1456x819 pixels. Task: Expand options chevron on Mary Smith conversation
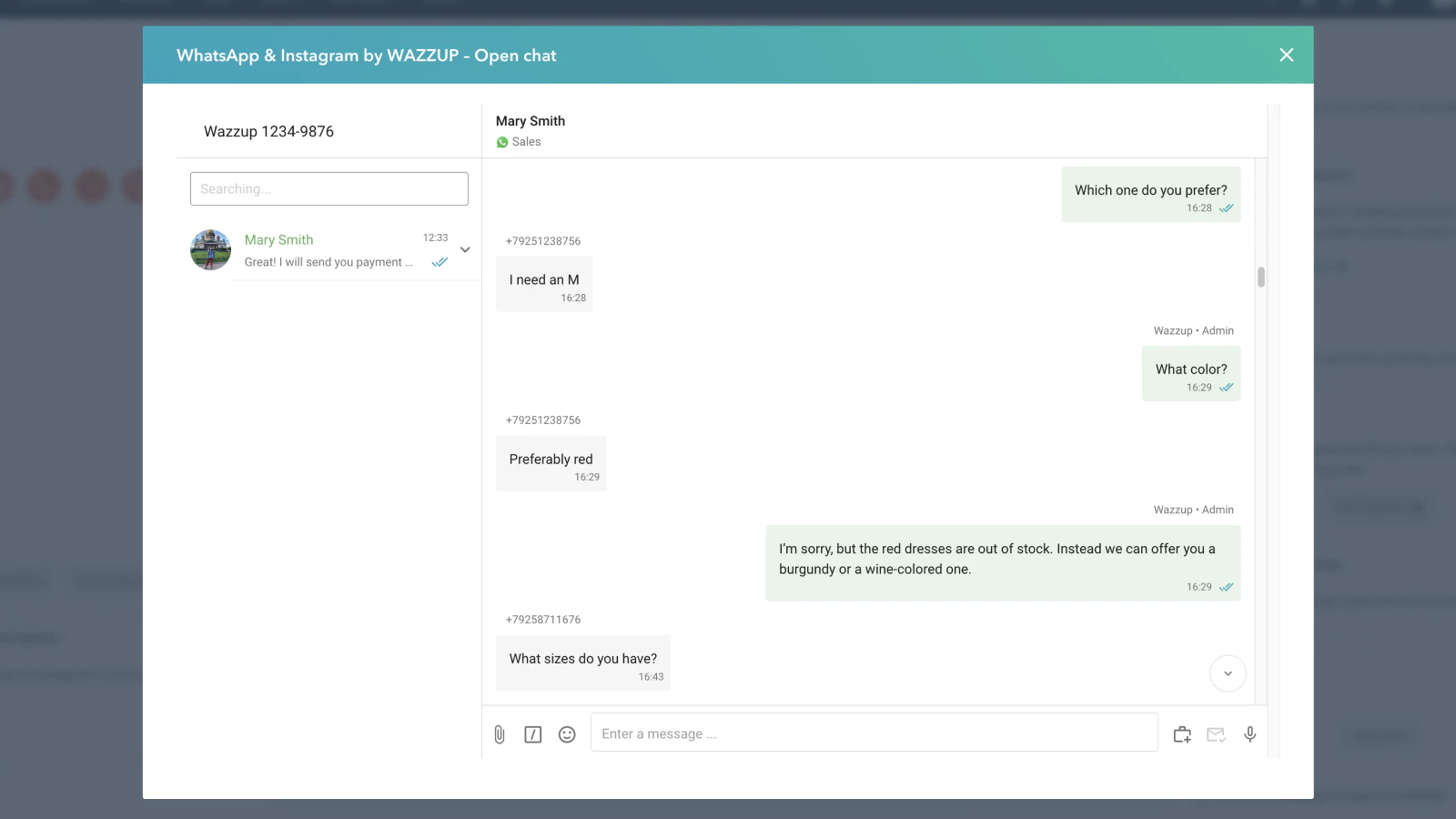coord(464,248)
